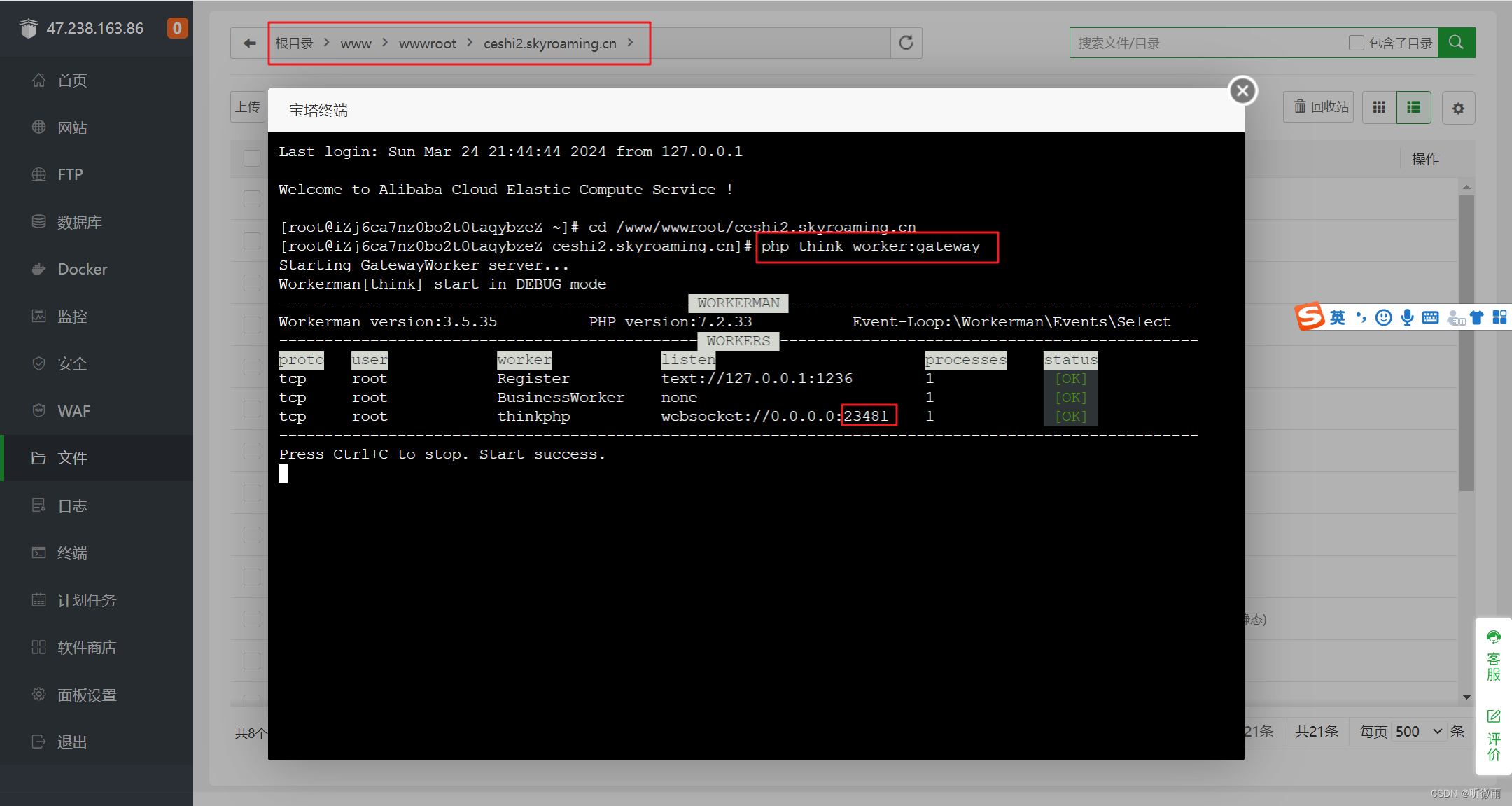Open the 首页 home page menu
The height and width of the screenshot is (806, 1512).
97,81
